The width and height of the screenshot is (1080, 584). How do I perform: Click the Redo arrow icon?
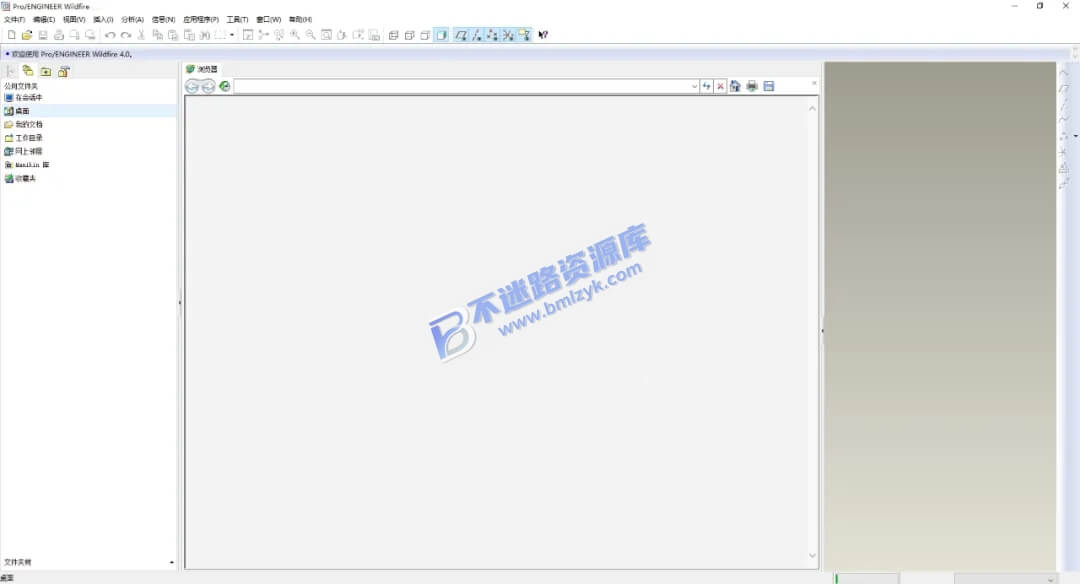(125, 34)
